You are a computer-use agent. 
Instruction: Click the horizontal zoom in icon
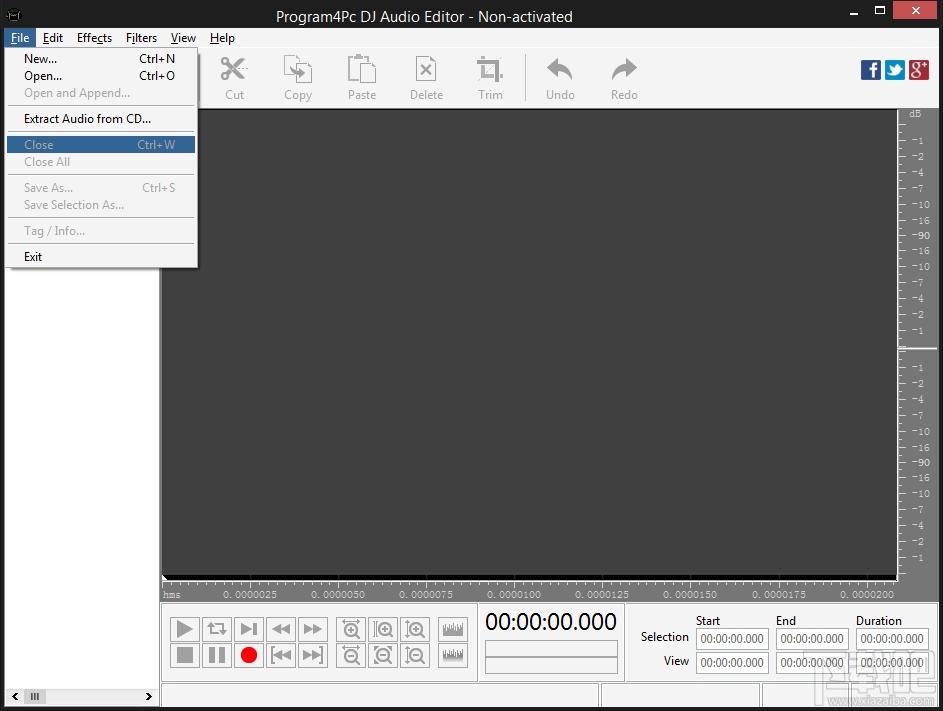[352, 629]
